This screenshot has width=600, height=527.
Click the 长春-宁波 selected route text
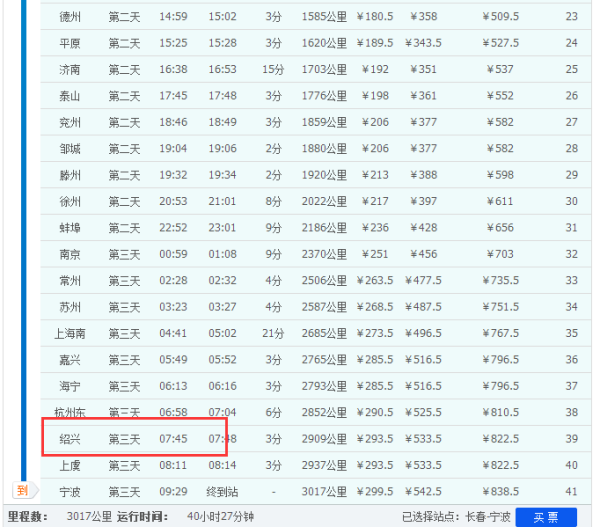point(488,516)
